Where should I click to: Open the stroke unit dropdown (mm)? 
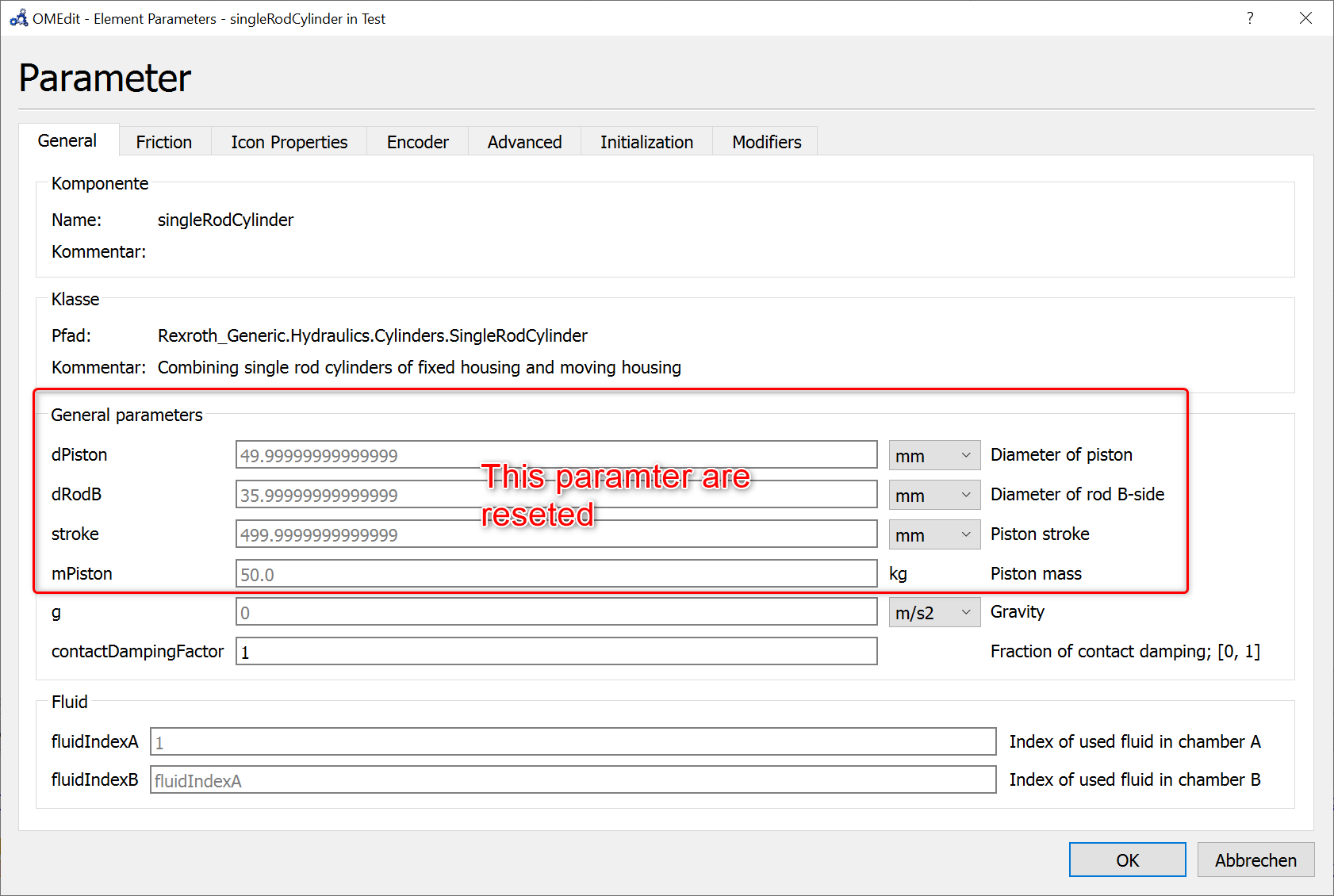pos(934,535)
